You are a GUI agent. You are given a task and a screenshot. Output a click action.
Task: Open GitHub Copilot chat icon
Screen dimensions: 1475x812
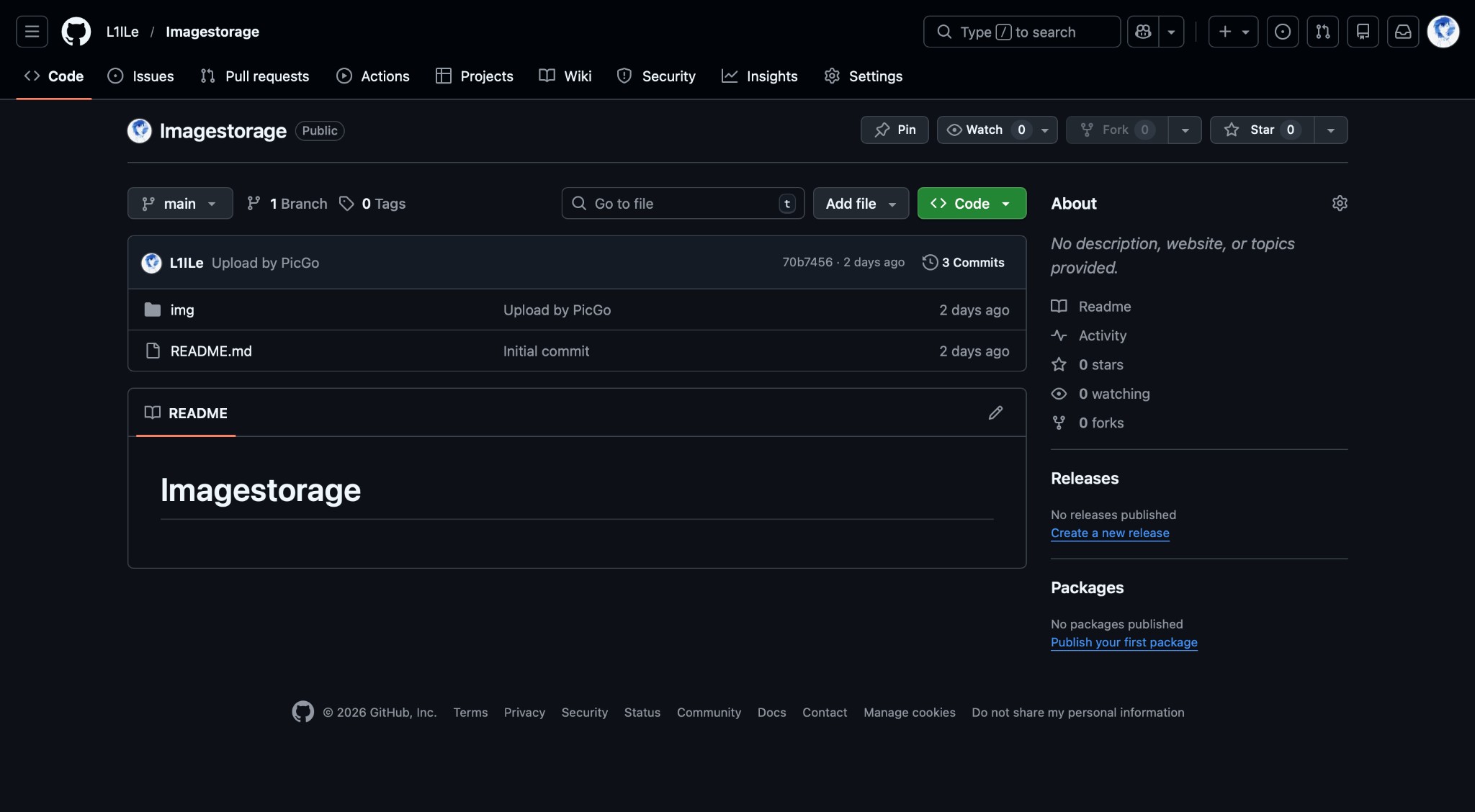click(x=1142, y=32)
